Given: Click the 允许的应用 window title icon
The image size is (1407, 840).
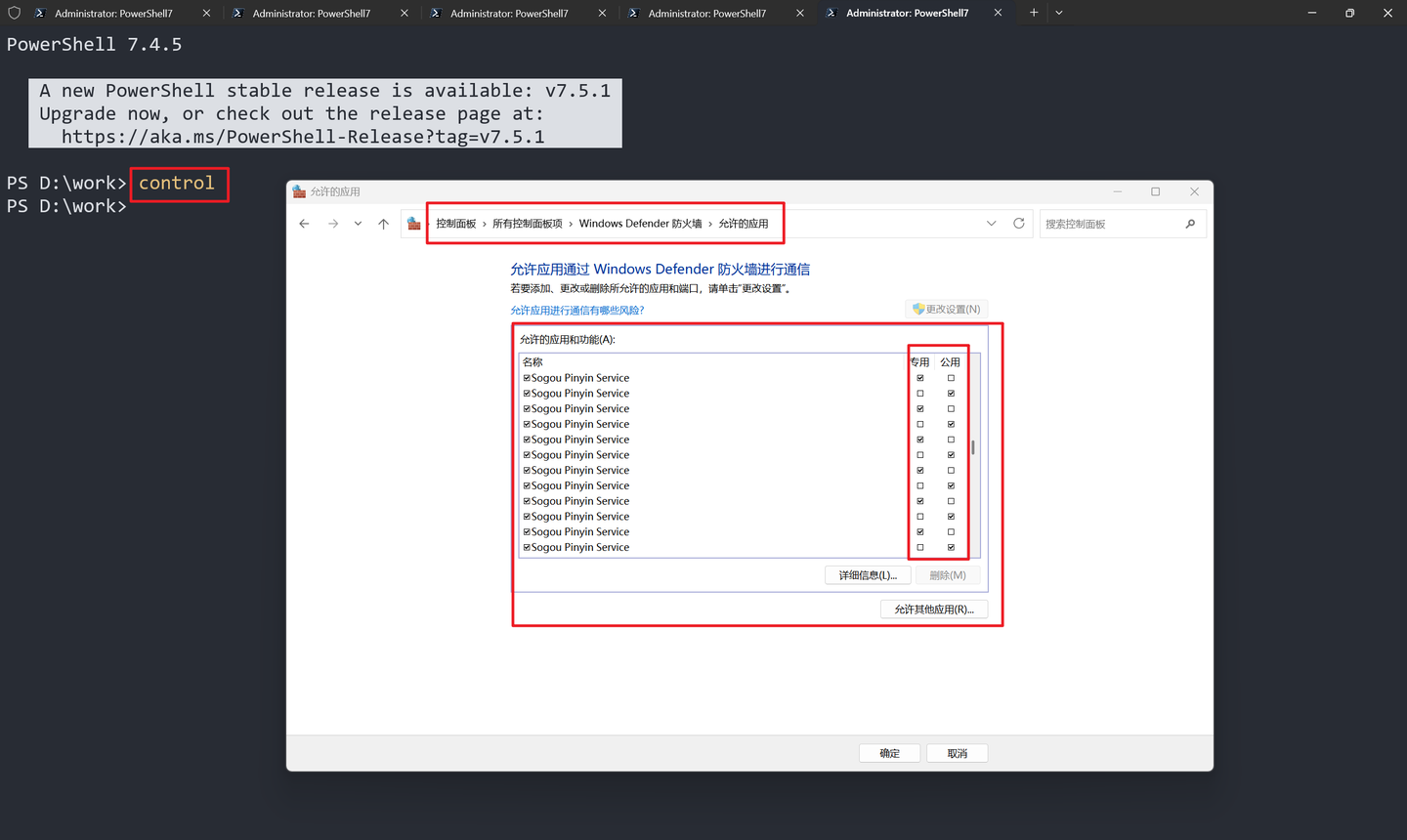Looking at the screenshot, I should pyautogui.click(x=299, y=191).
